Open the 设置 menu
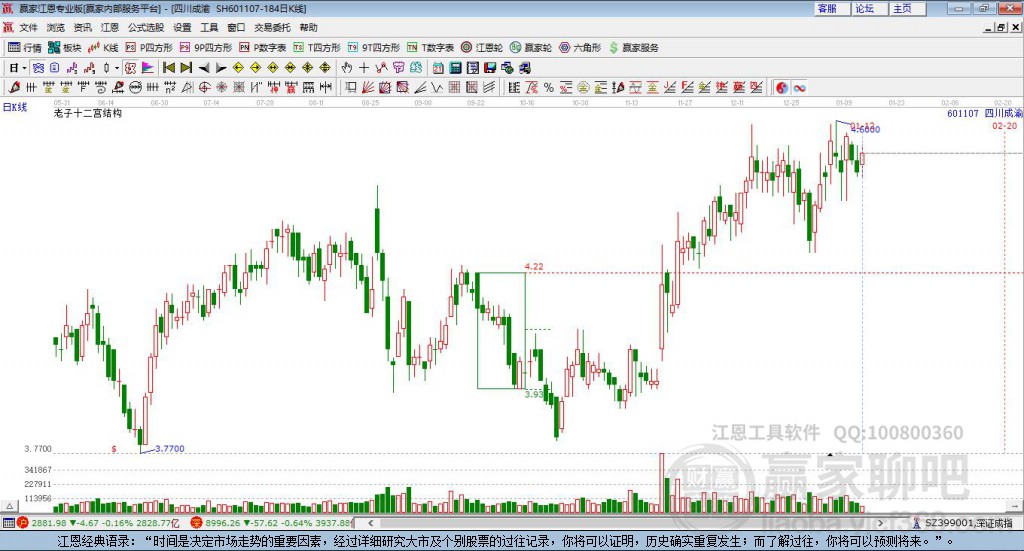 (x=182, y=27)
